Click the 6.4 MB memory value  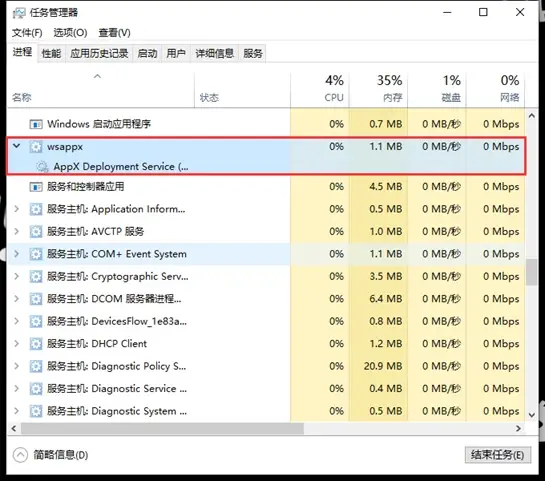[x=386, y=299]
